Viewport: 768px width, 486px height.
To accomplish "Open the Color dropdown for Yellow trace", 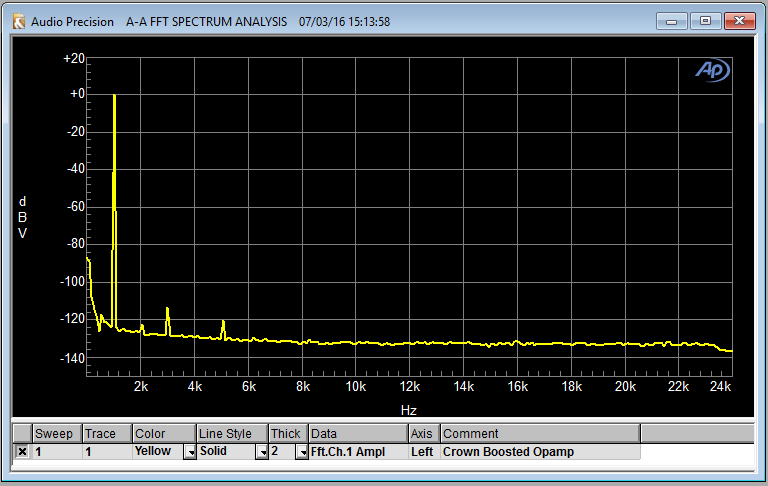I will (x=190, y=452).
